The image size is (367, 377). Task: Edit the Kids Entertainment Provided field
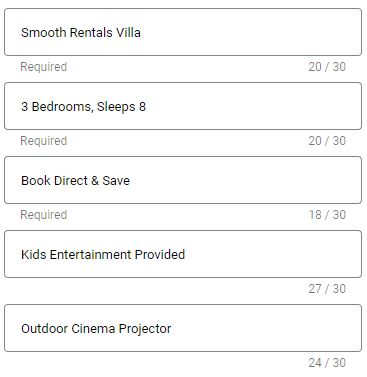tap(183, 254)
